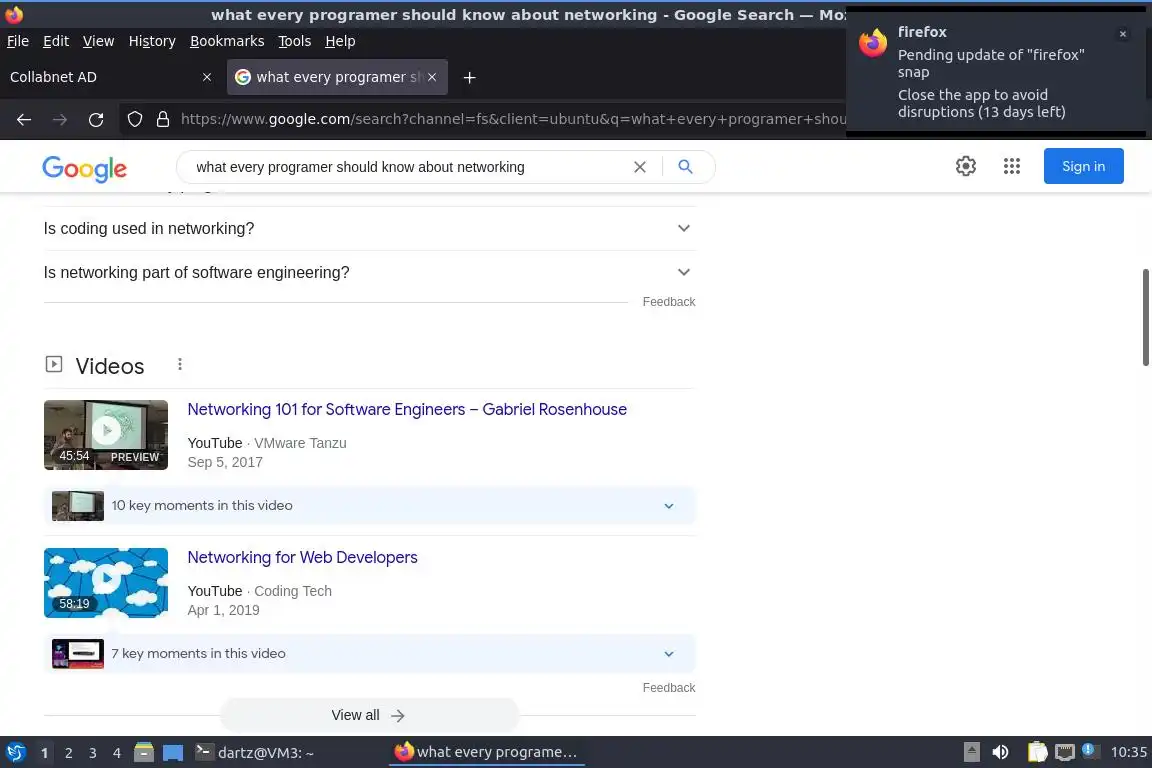The width and height of the screenshot is (1152, 768).
Task: Open the Help menu
Action: [340, 41]
